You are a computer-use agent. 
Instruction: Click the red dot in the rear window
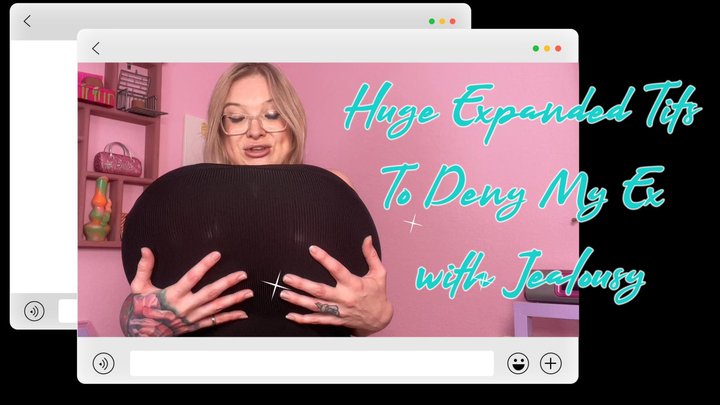[453, 21]
